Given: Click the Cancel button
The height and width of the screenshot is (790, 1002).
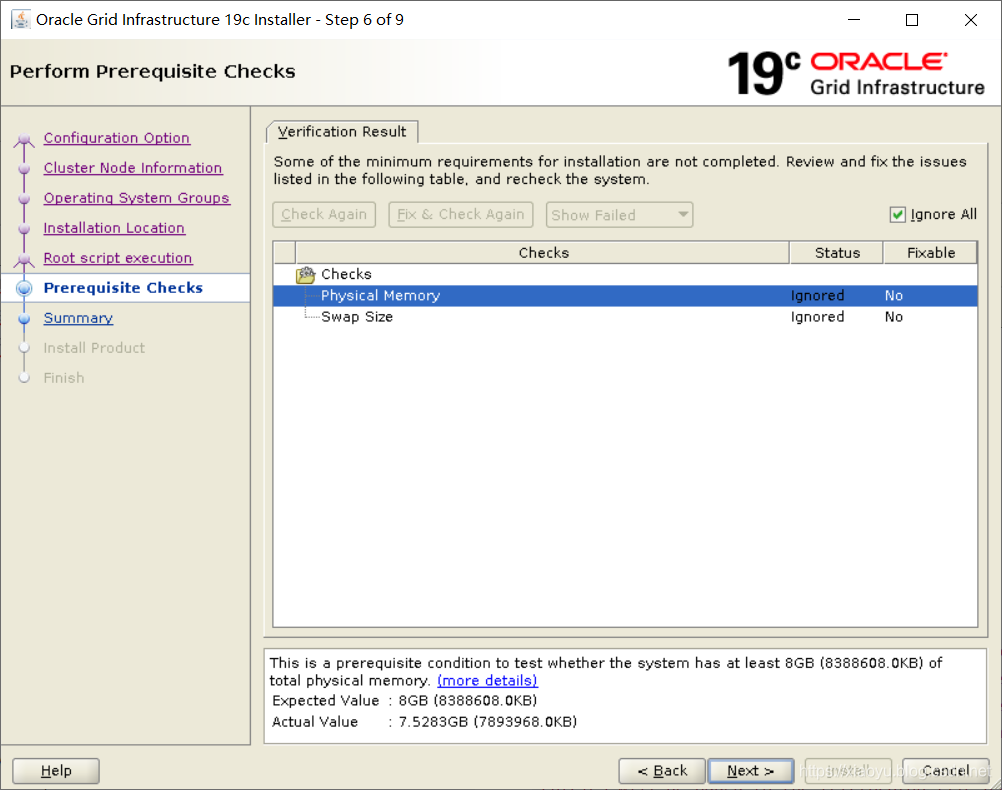Looking at the screenshot, I should pos(946,771).
